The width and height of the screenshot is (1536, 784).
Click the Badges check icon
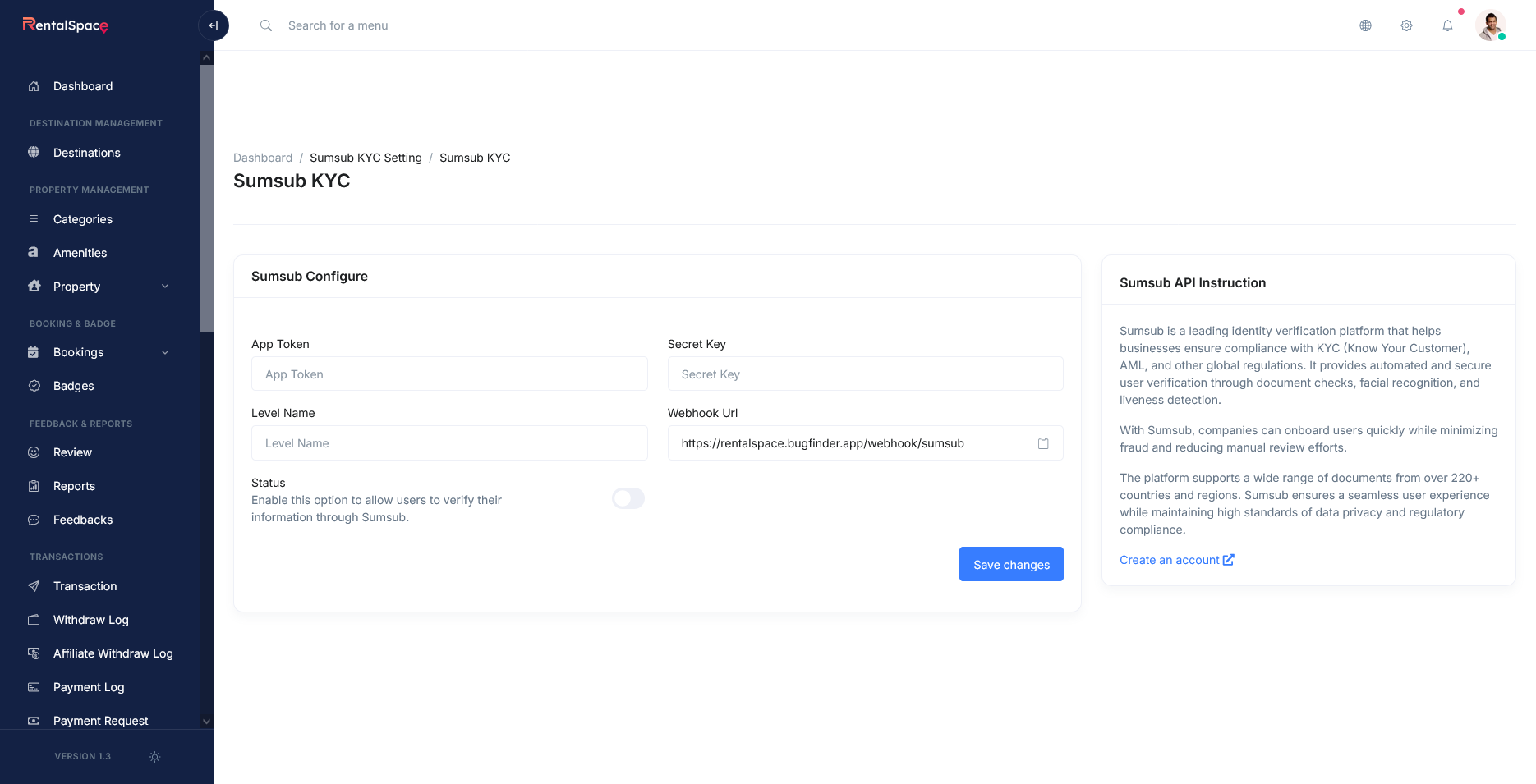click(x=34, y=386)
